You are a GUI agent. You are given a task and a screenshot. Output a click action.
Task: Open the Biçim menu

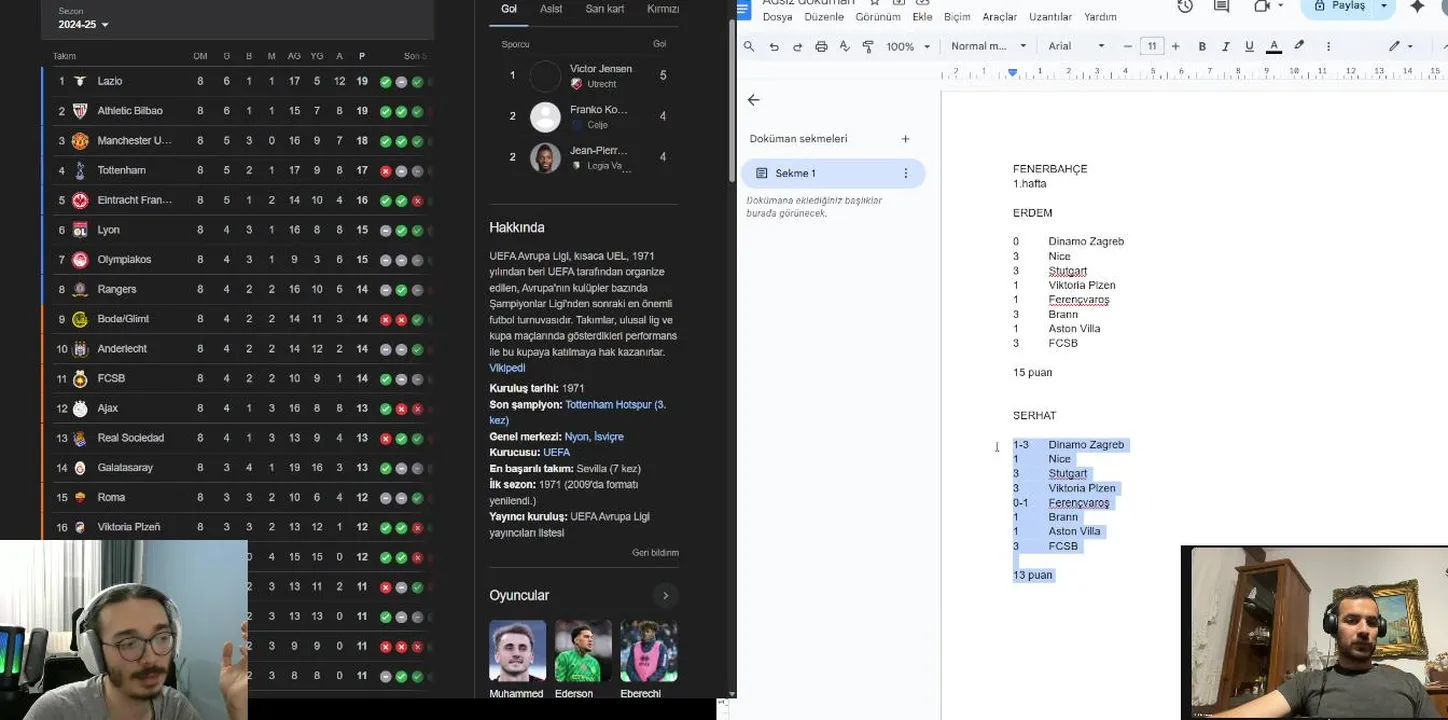[957, 17]
